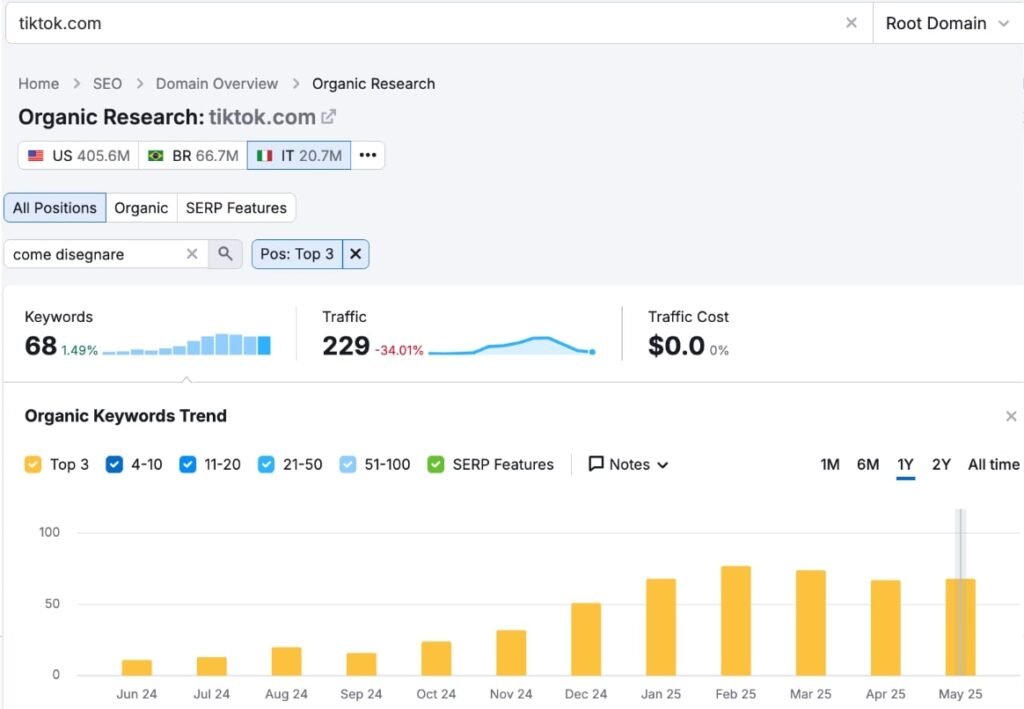This screenshot has width=1024, height=709.
Task: Open the Pos: Top 3 filter dropdown
Action: (297, 254)
